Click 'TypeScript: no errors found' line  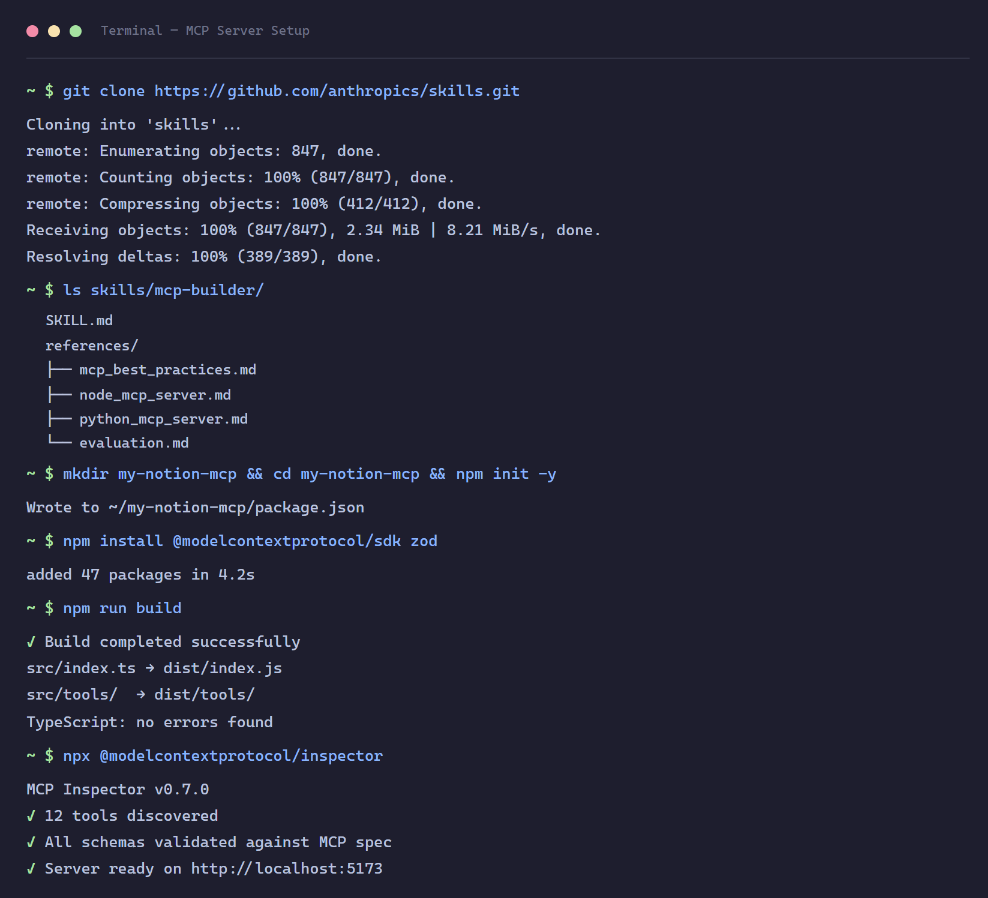[149, 722]
